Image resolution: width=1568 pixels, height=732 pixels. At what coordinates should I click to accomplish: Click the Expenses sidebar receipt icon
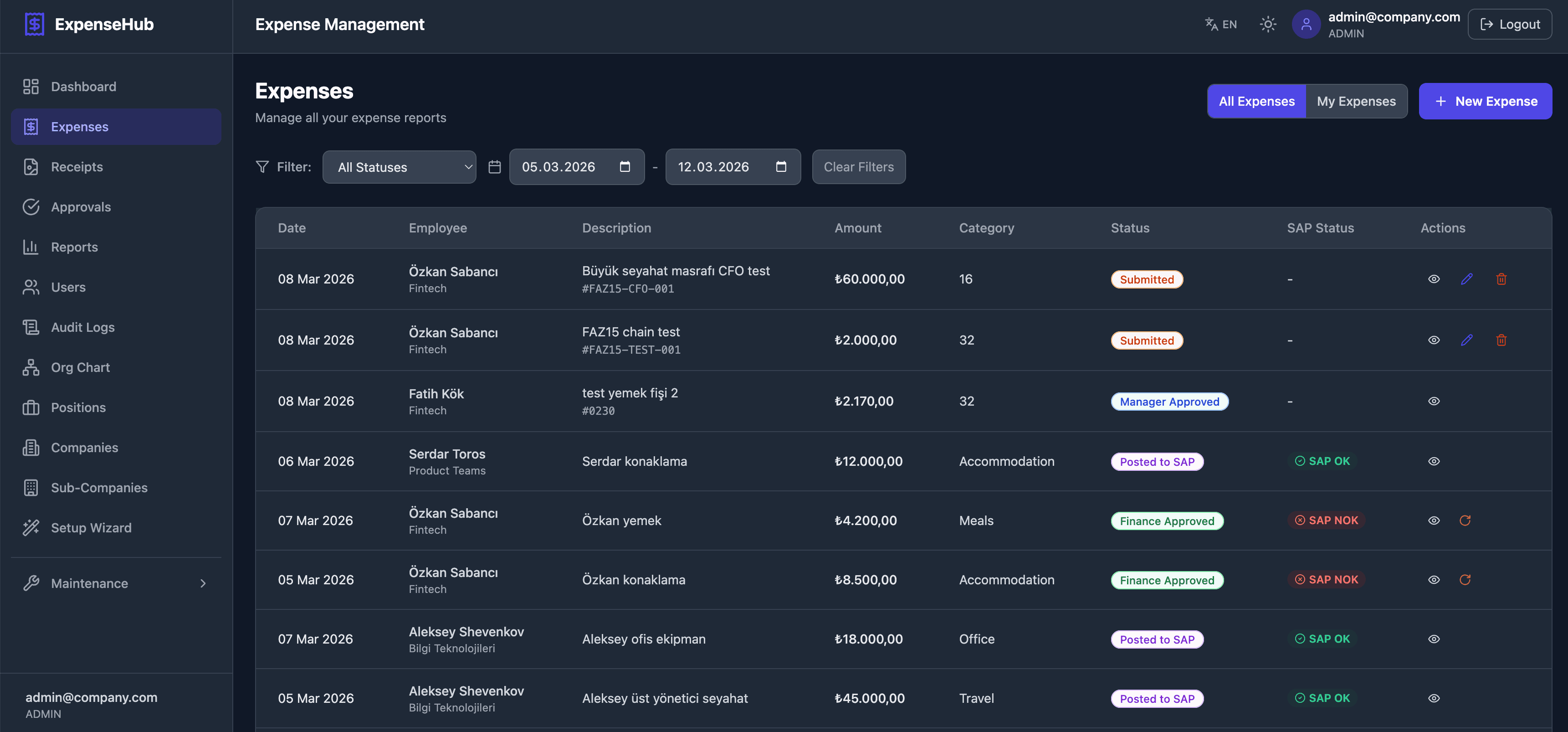pos(31,127)
